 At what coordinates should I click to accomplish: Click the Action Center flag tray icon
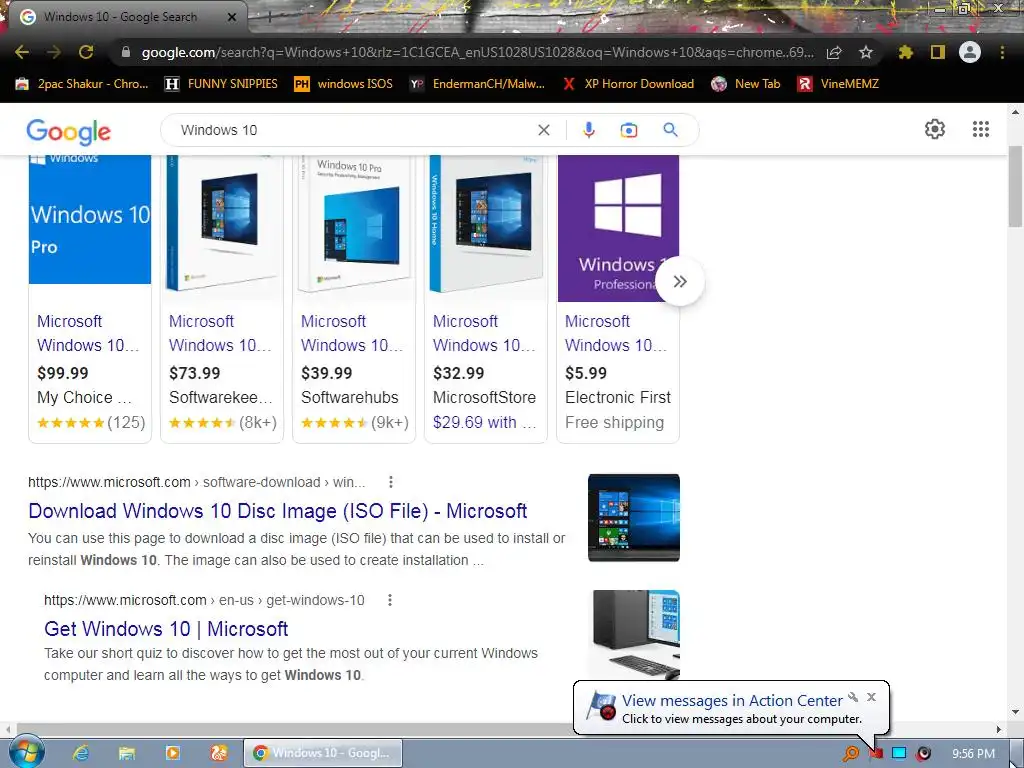(x=876, y=754)
